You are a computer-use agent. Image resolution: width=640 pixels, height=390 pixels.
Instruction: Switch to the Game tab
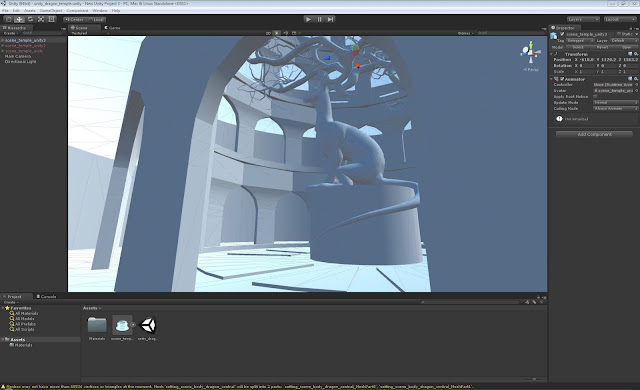point(112,28)
